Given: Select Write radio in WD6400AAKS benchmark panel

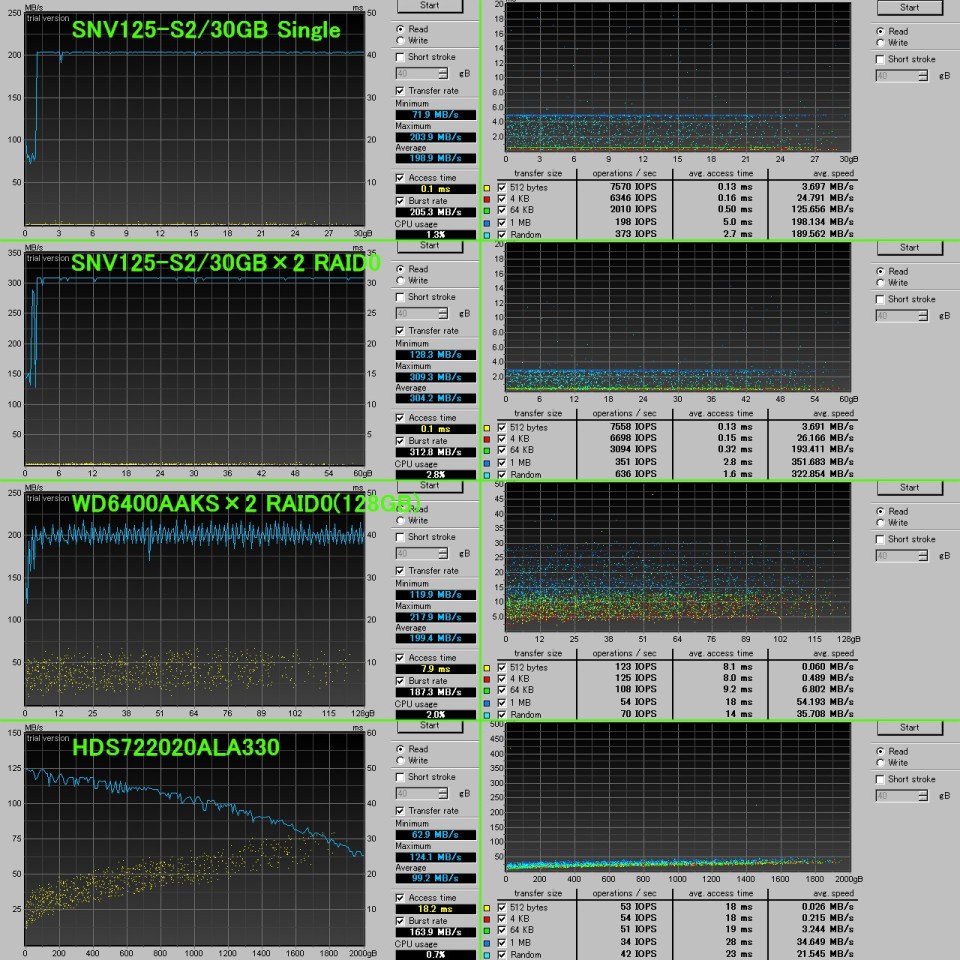Looking at the screenshot, I should point(400,520).
